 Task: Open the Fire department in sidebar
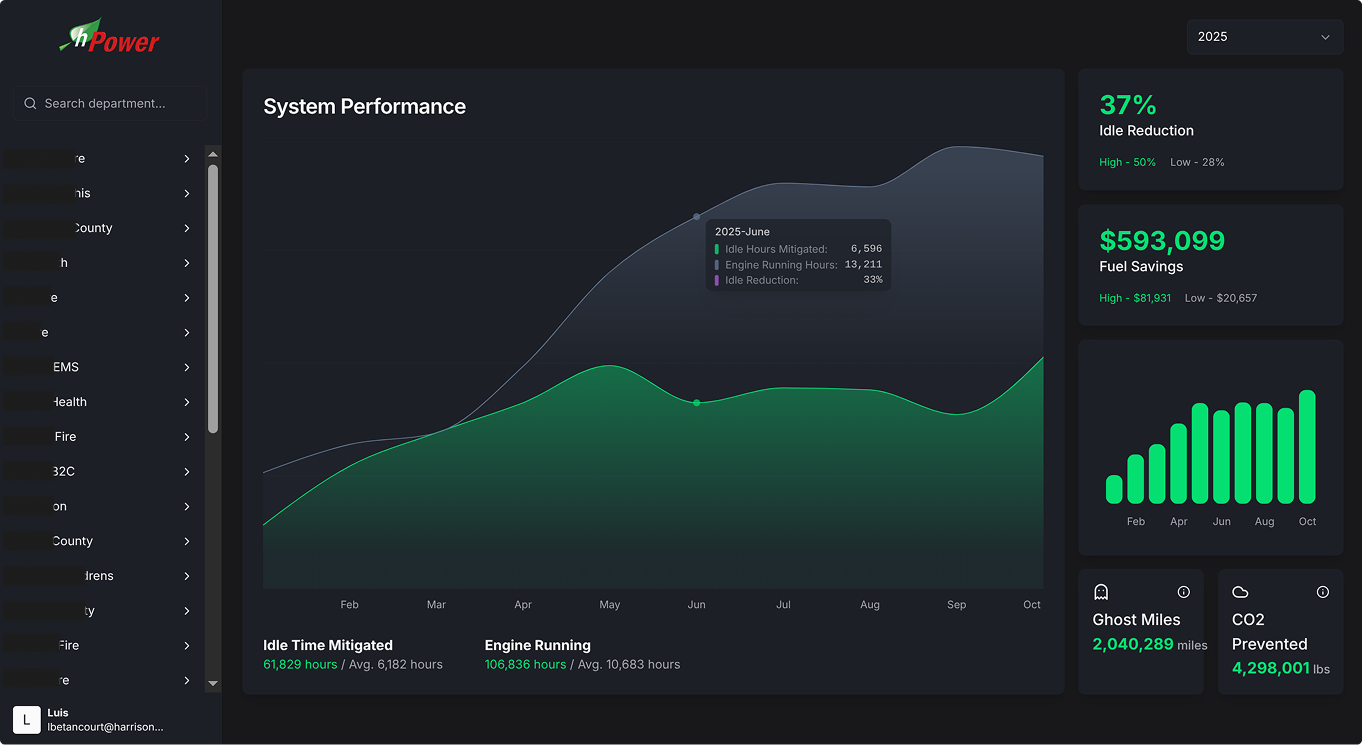click(100, 436)
